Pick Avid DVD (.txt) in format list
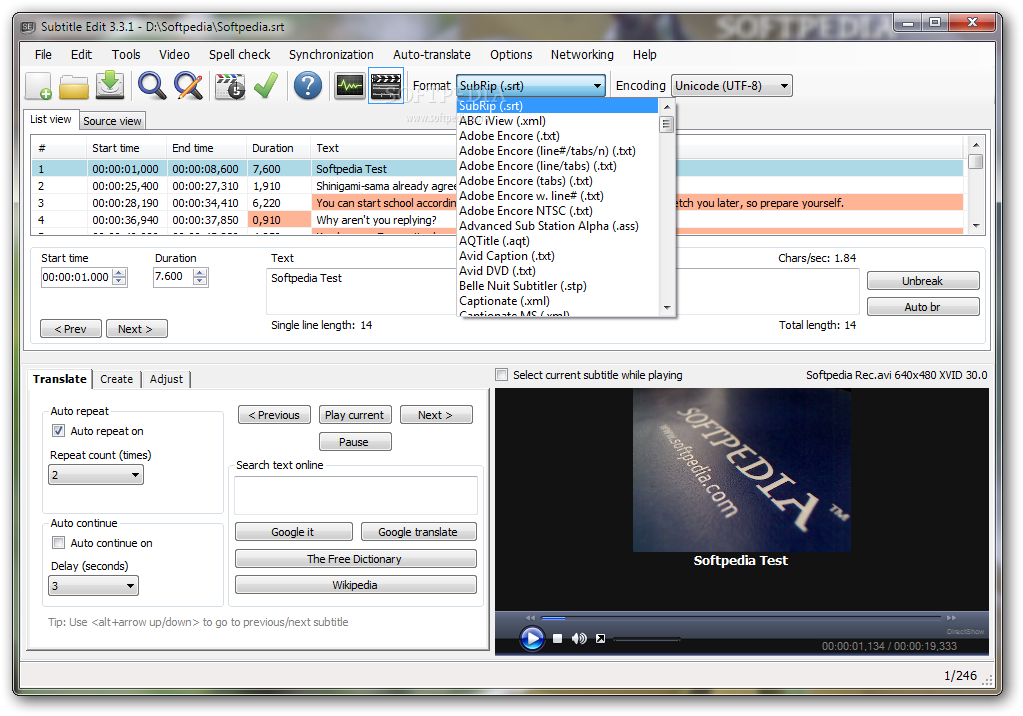 [x=497, y=271]
